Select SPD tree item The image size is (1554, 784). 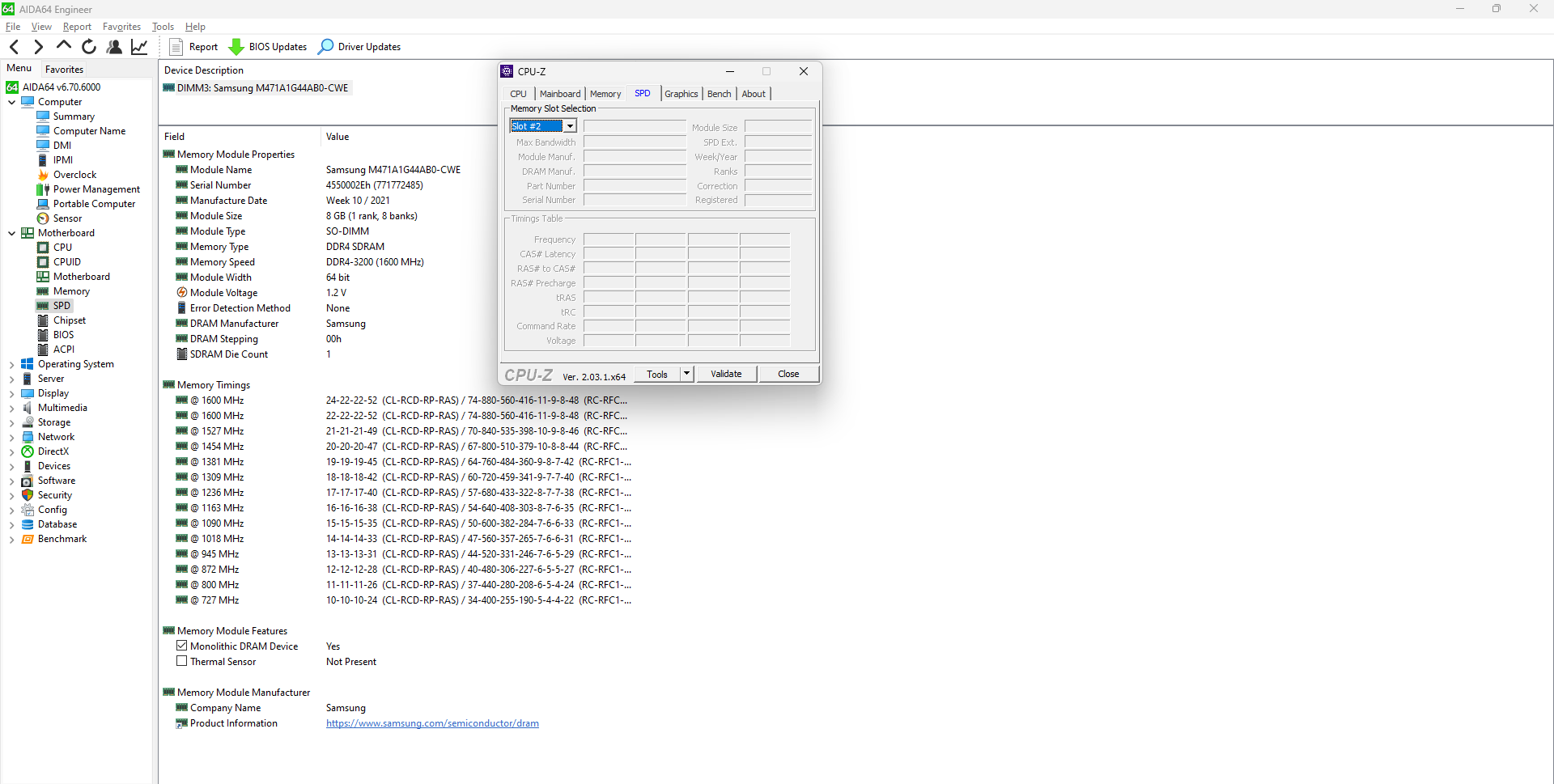(62, 306)
